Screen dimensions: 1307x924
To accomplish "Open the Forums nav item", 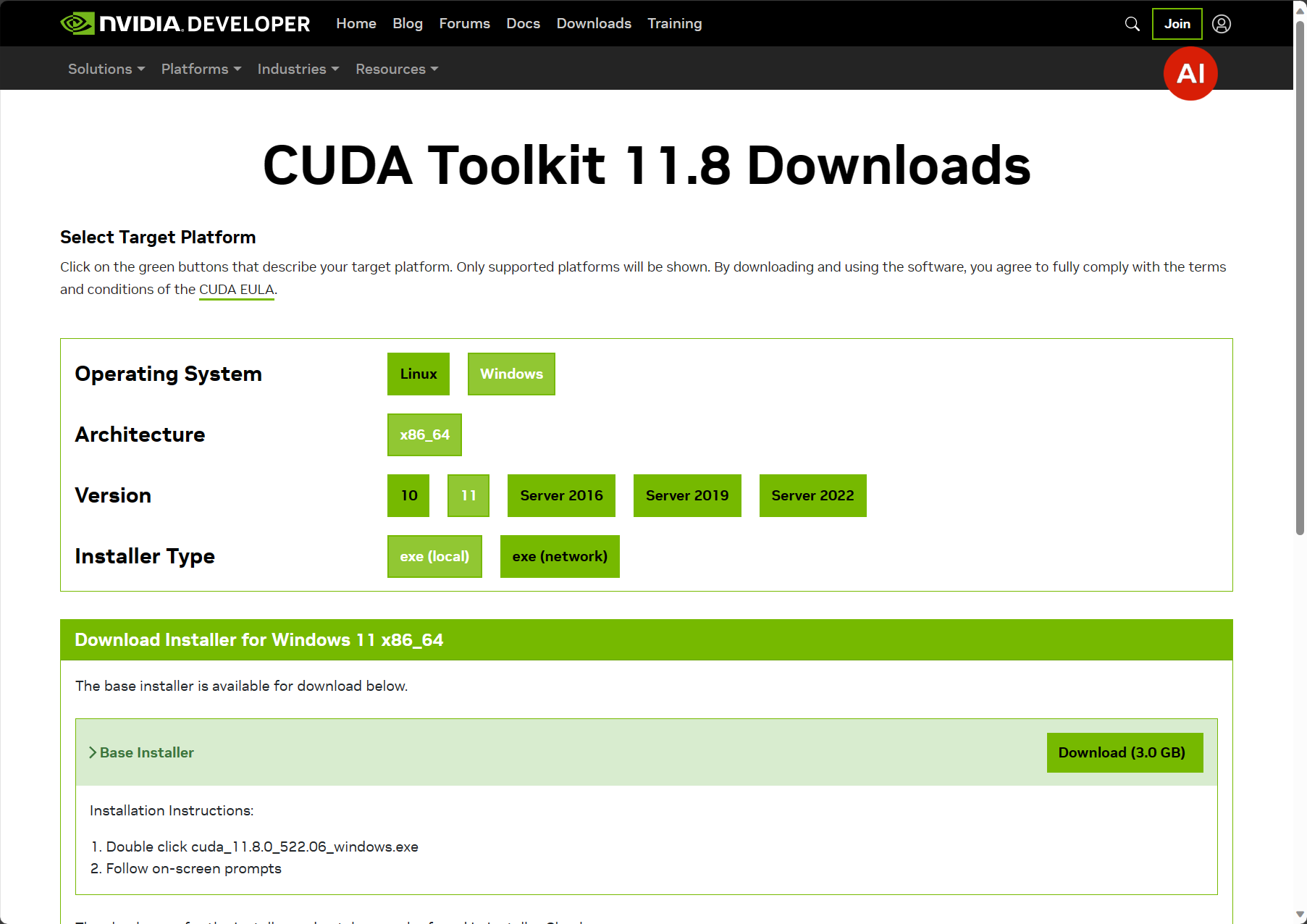I will pyautogui.click(x=465, y=23).
